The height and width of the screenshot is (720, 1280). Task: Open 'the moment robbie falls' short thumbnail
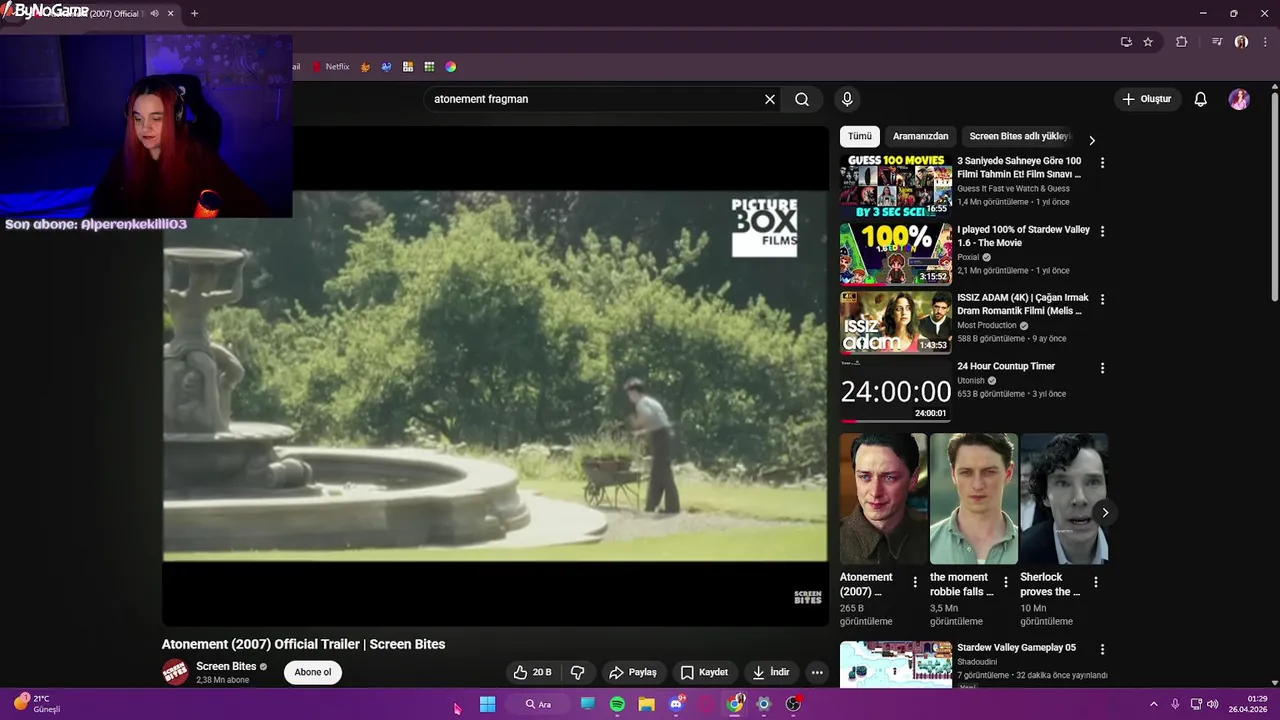[974, 499]
